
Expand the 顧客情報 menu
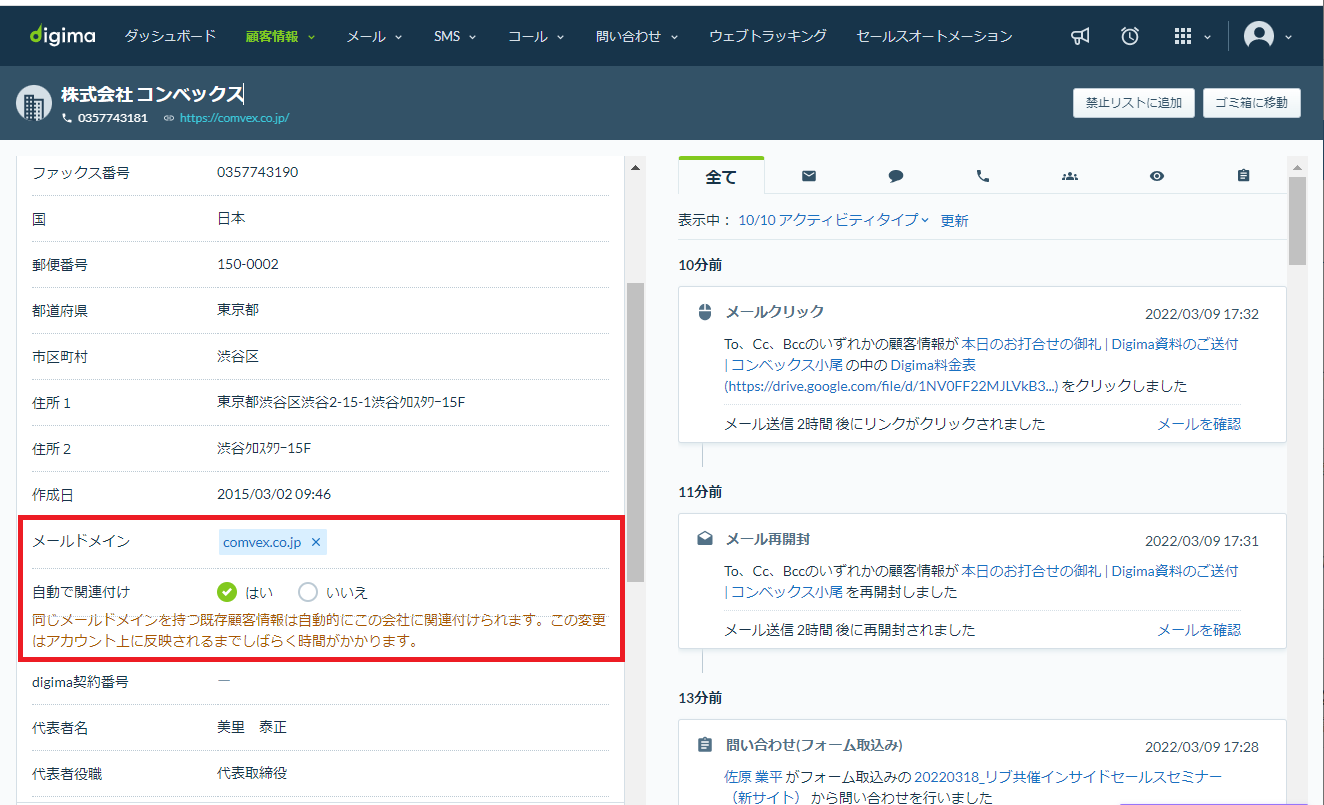coord(280,36)
